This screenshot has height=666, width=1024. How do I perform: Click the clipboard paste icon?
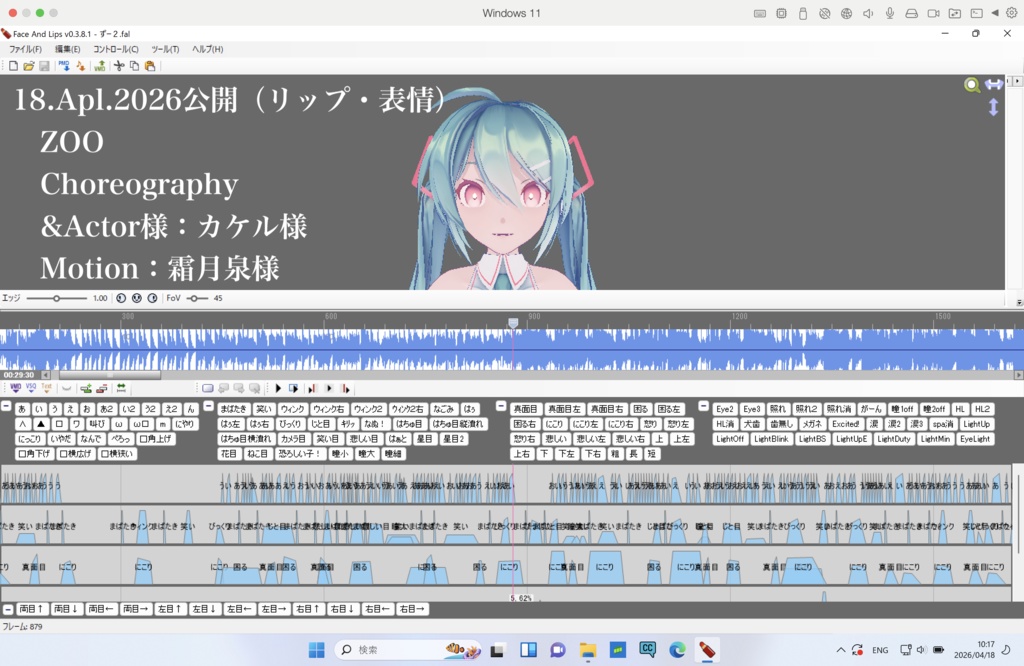150,66
